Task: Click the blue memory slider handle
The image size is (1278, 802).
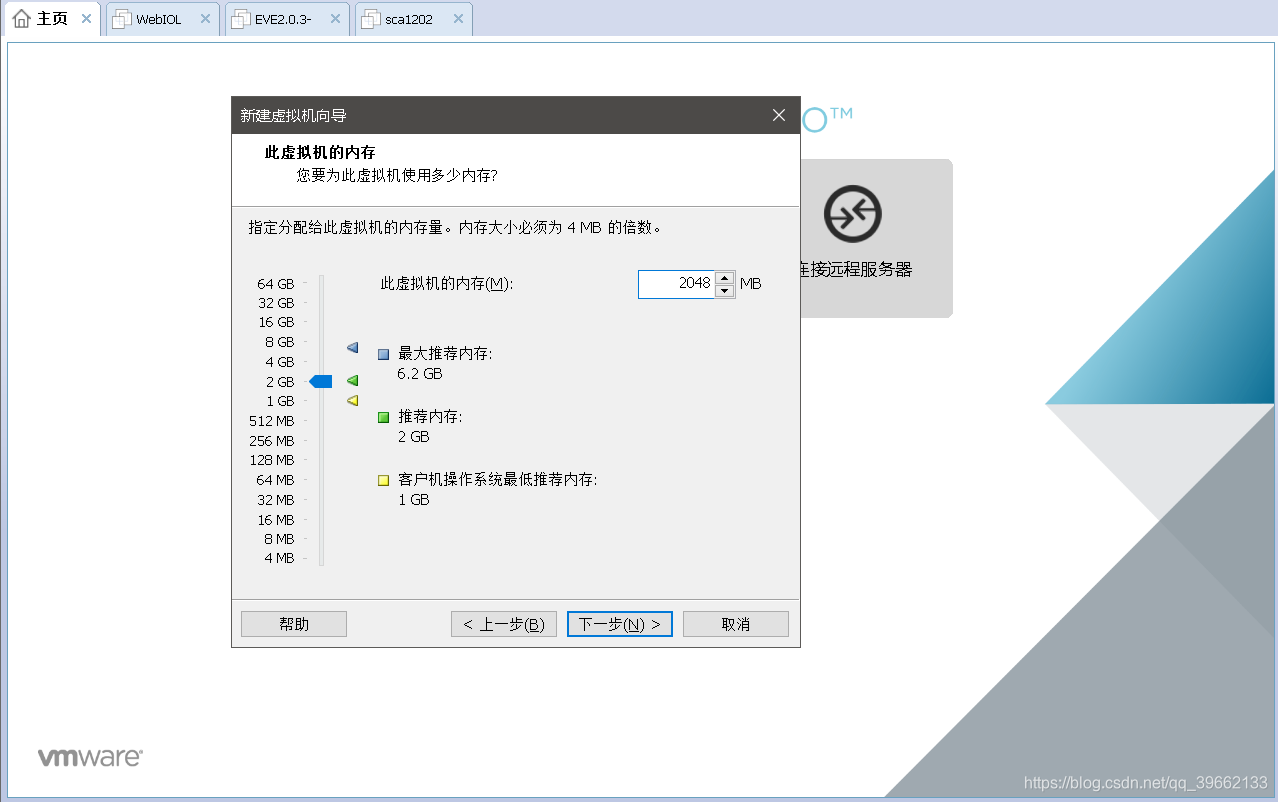Action: (x=321, y=381)
